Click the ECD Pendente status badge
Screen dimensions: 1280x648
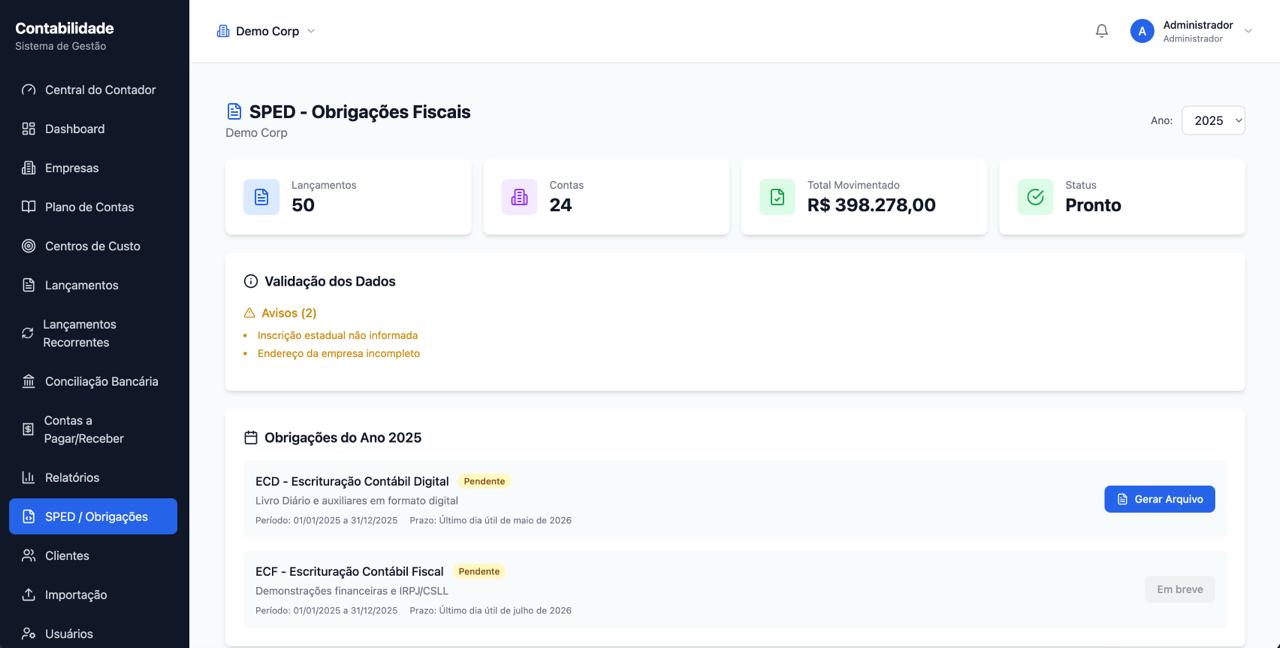(484, 481)
